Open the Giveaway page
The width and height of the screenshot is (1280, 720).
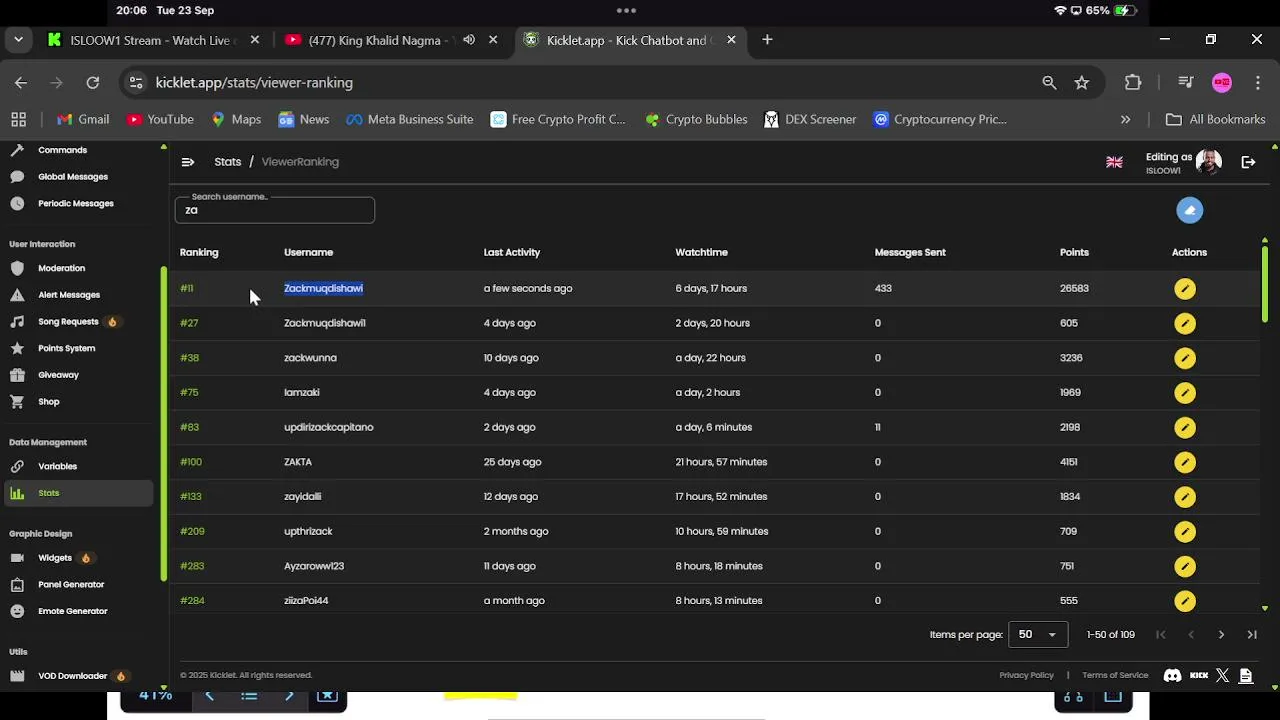(x=58, y=375)
